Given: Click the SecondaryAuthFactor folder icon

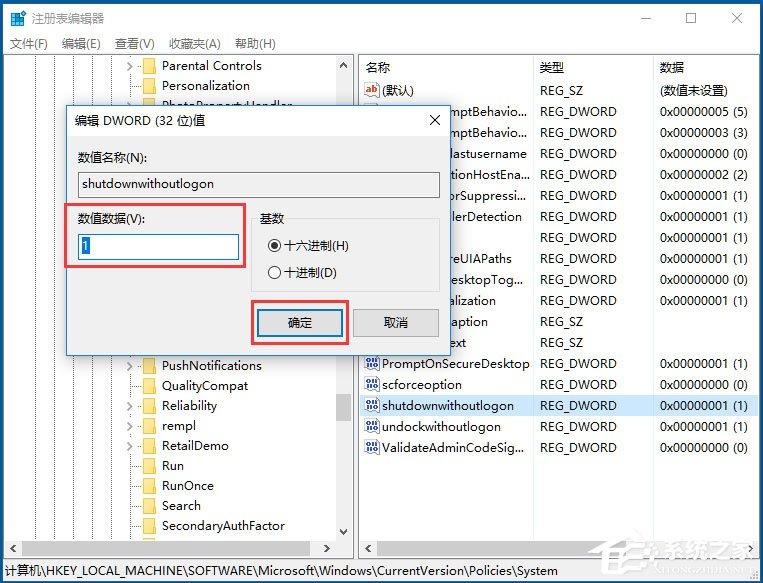Looking at the screenshot, I should 149,526.
